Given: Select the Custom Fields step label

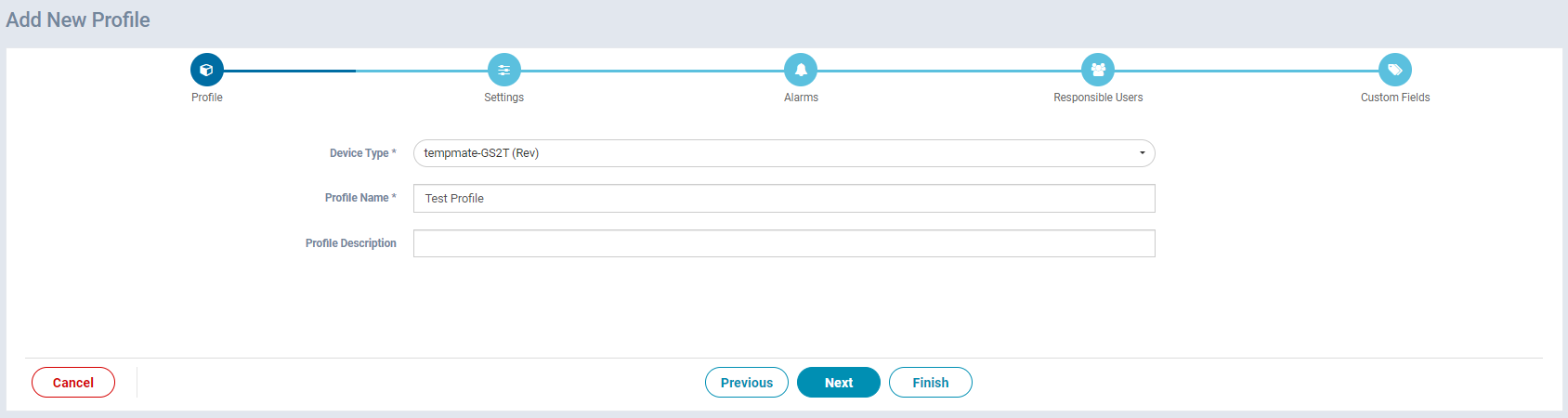Looking at the screenshot, I should click(1395, 98).
